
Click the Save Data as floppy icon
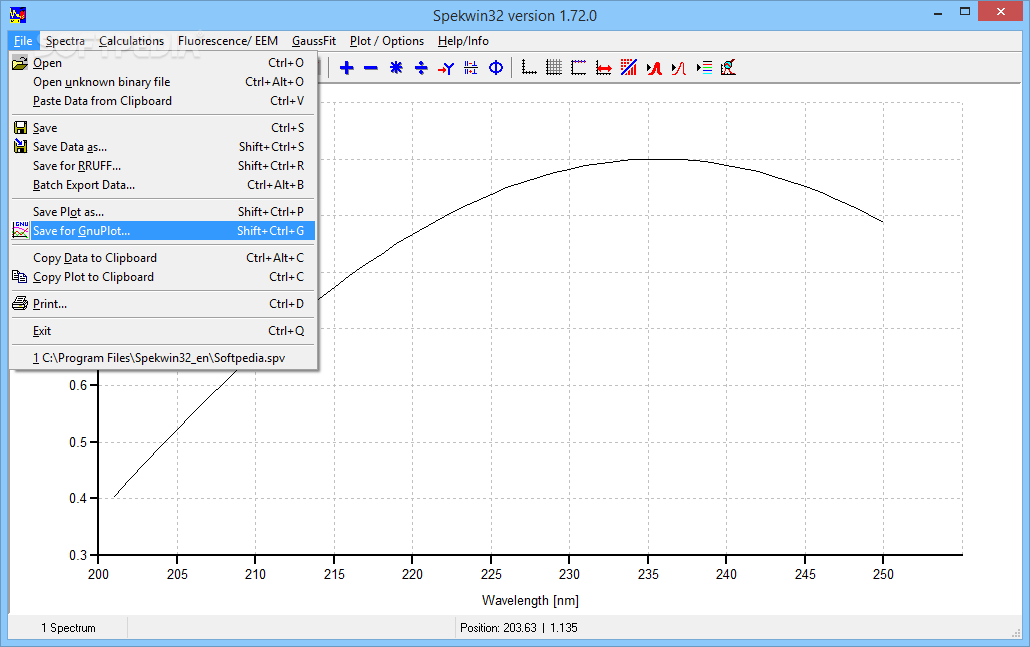(x=20, y=146)
